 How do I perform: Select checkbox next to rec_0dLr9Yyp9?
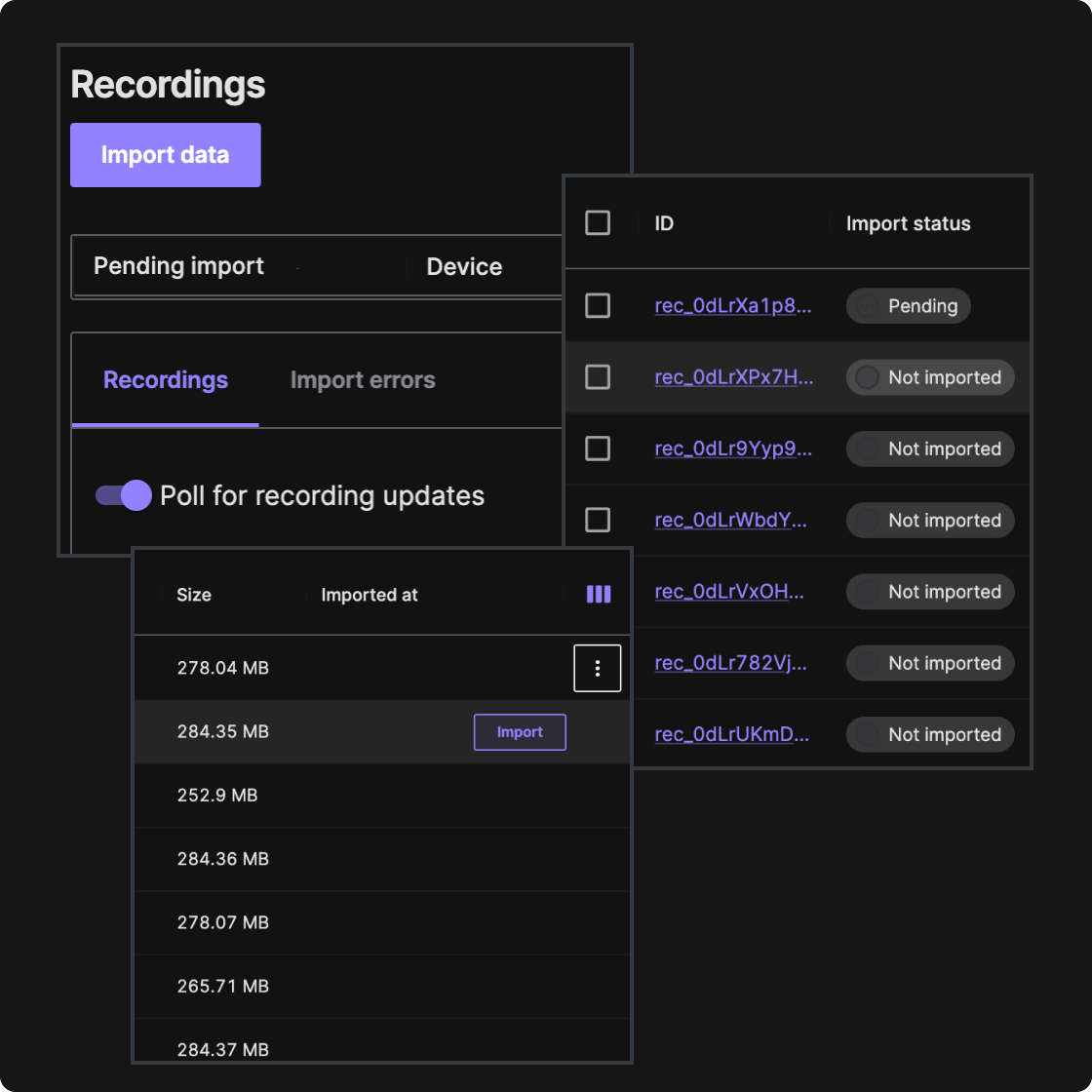[598, 448]
